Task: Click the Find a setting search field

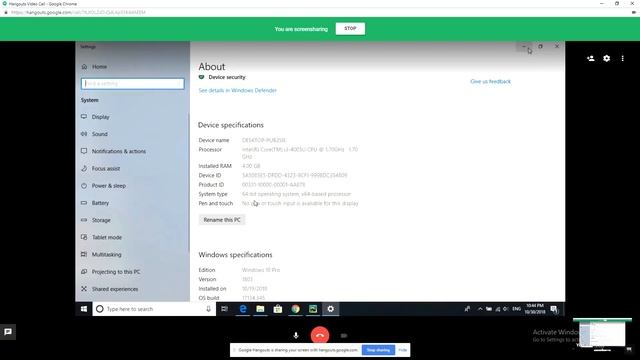Action: (133, 84)
